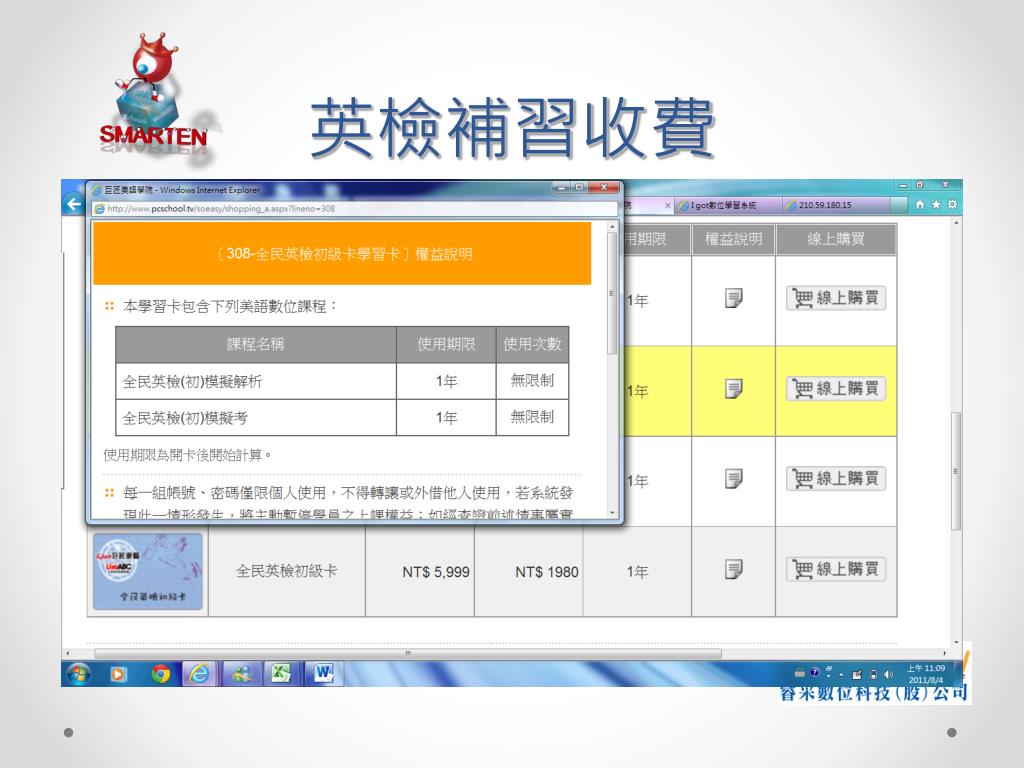The width and height of the screenshot is (1024, 768).
Task: Open Excel from the taskbar
Action: click(282, 673)
